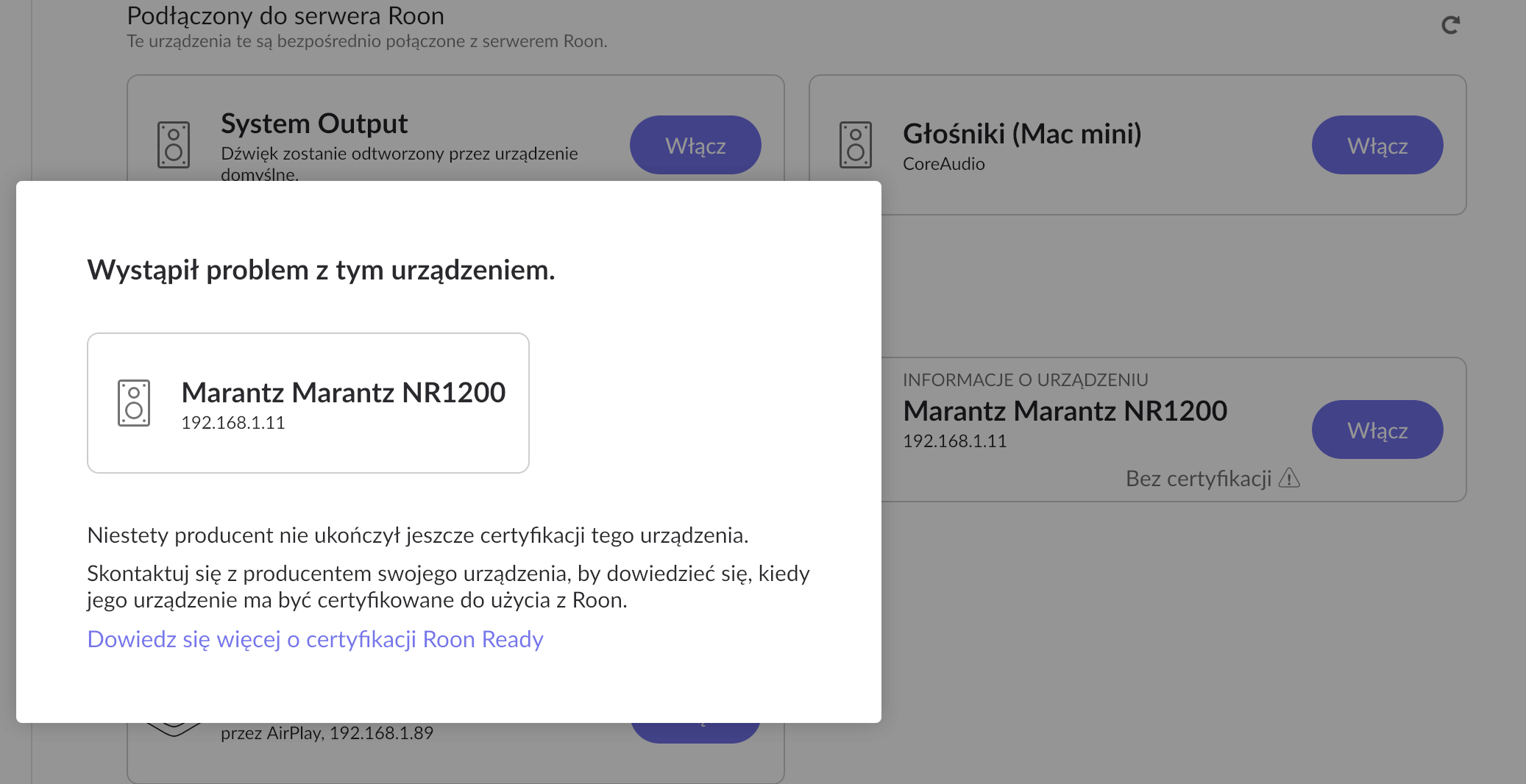Click the INFORMACJE O URZĄDZENIU label
Viewport: 1526px width, 784px height.
pyautogui.click(x=1025, y=380)
